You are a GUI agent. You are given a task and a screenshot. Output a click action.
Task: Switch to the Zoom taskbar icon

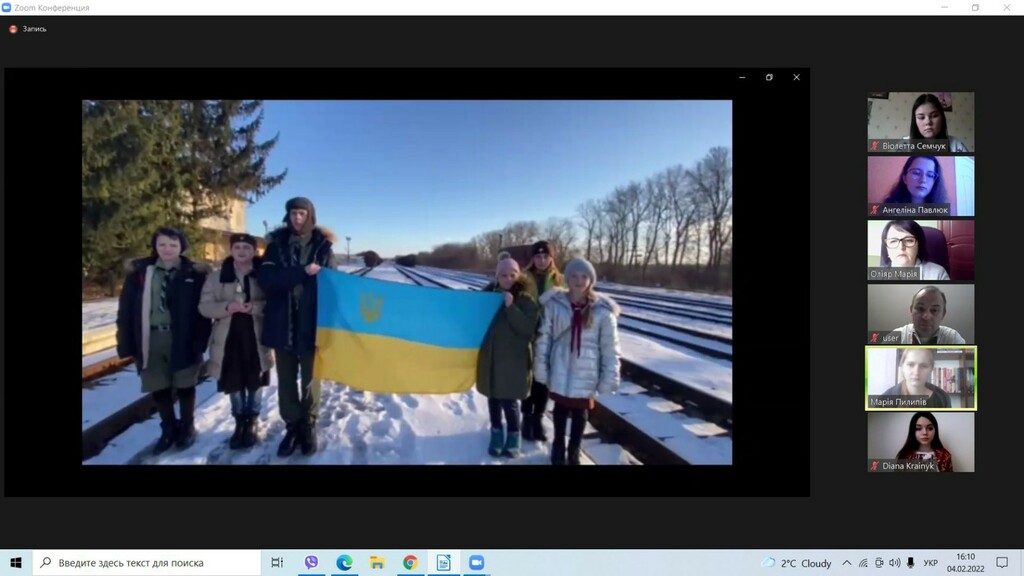pyautogui.click(x=476, y=563)
